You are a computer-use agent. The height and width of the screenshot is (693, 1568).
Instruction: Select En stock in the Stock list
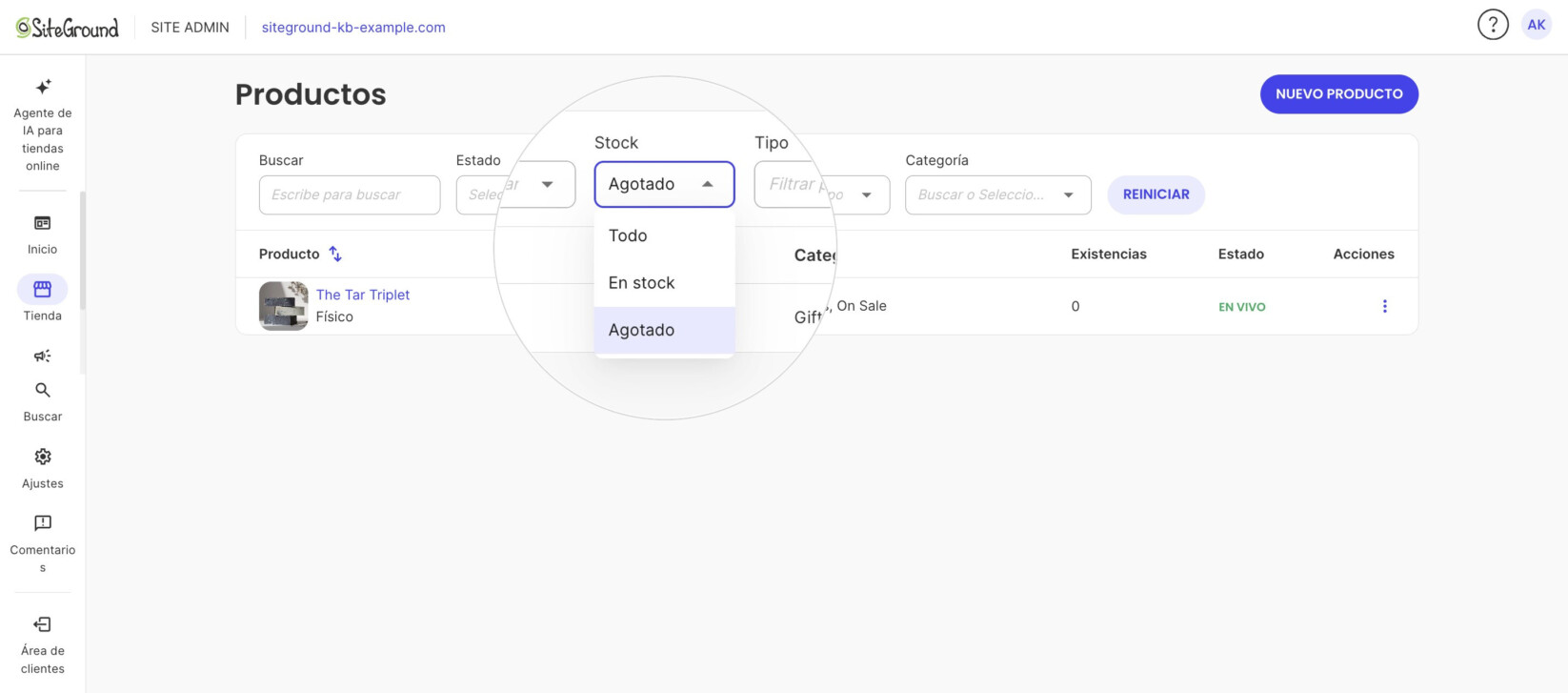coord(664,282)
